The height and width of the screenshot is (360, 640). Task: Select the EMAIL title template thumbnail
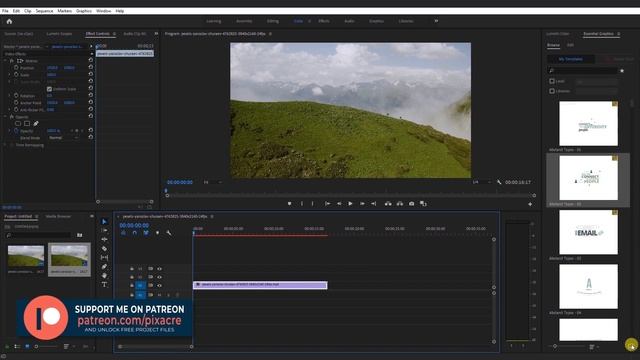pyautogui.click(x=588, y=232)
